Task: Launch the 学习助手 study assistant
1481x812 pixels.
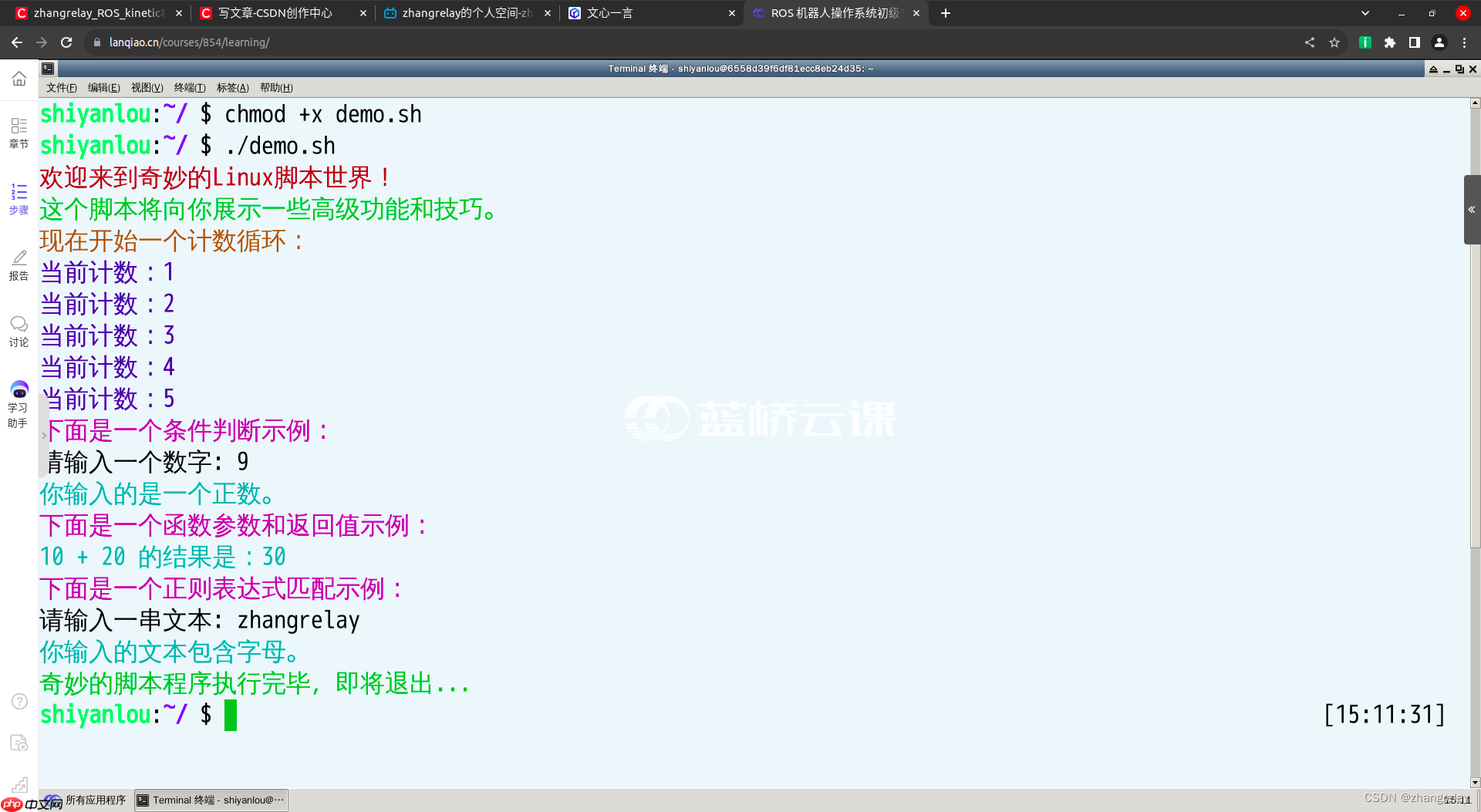Action: [x=19, y=405]
